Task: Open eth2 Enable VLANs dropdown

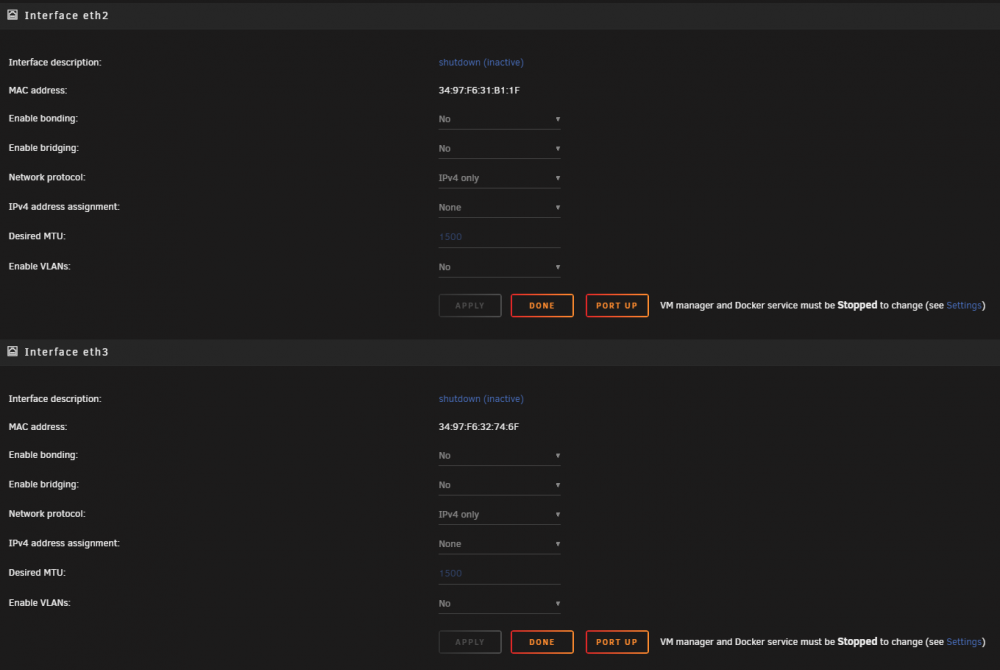Action: coord(499,267)
